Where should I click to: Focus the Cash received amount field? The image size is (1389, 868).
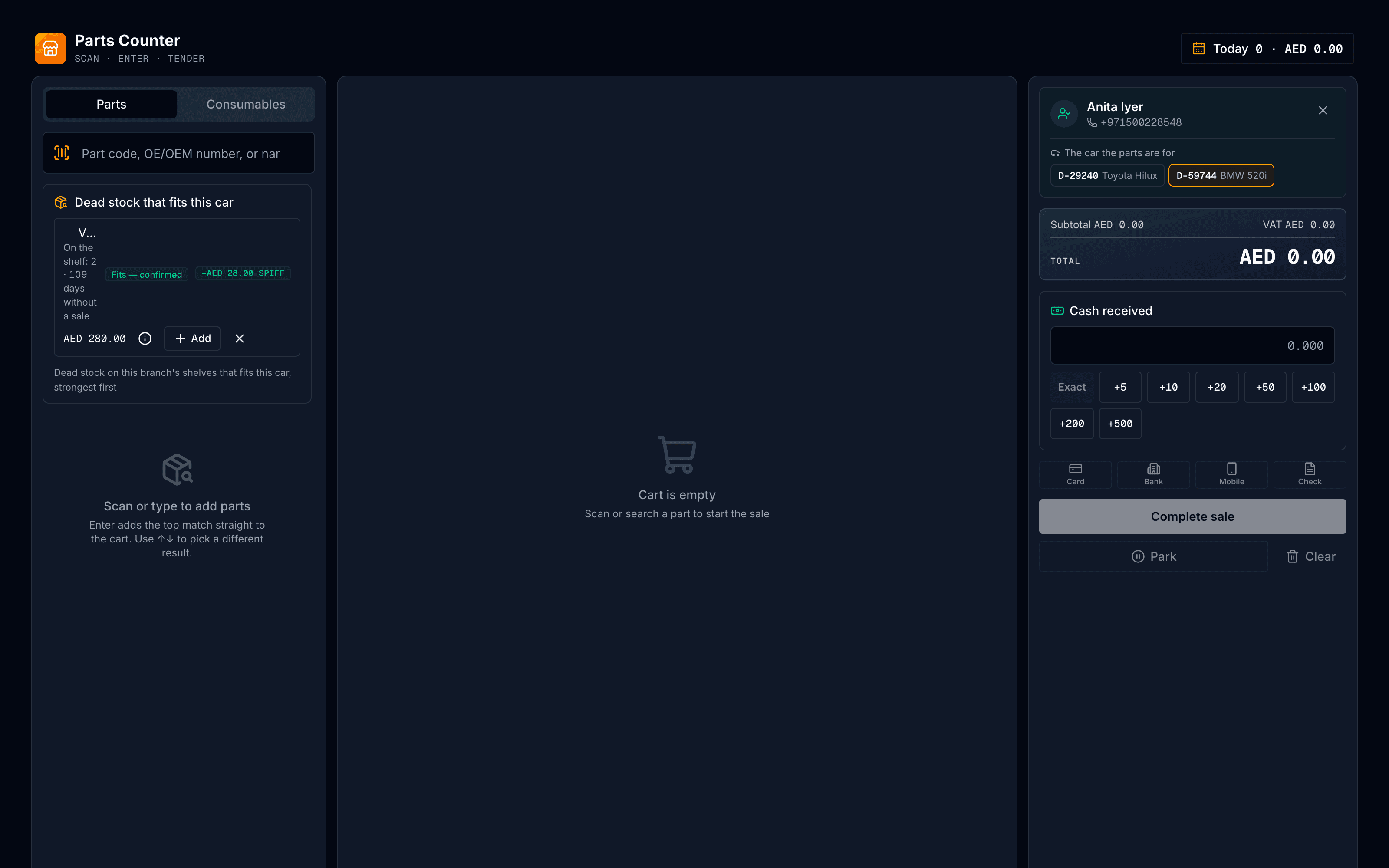click(1192, 345)
